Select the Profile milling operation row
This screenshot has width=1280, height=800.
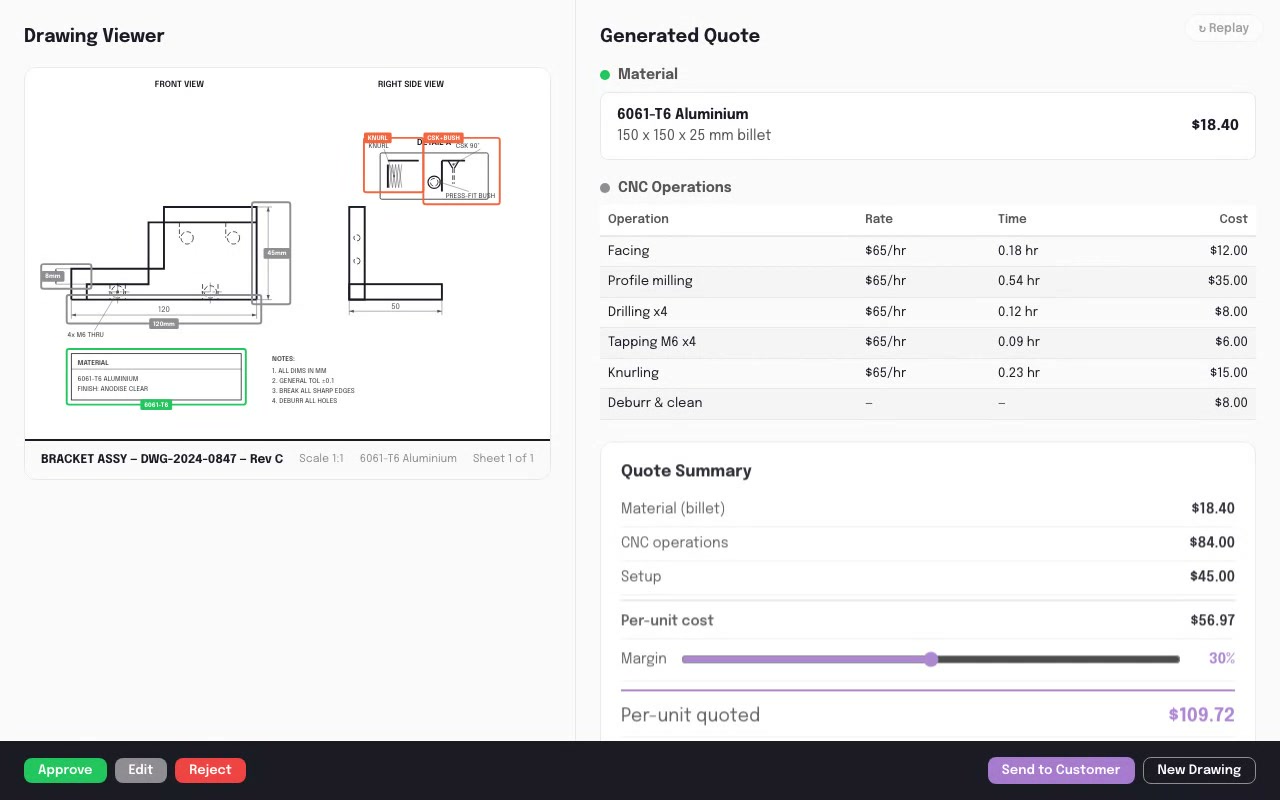(928, 281)
